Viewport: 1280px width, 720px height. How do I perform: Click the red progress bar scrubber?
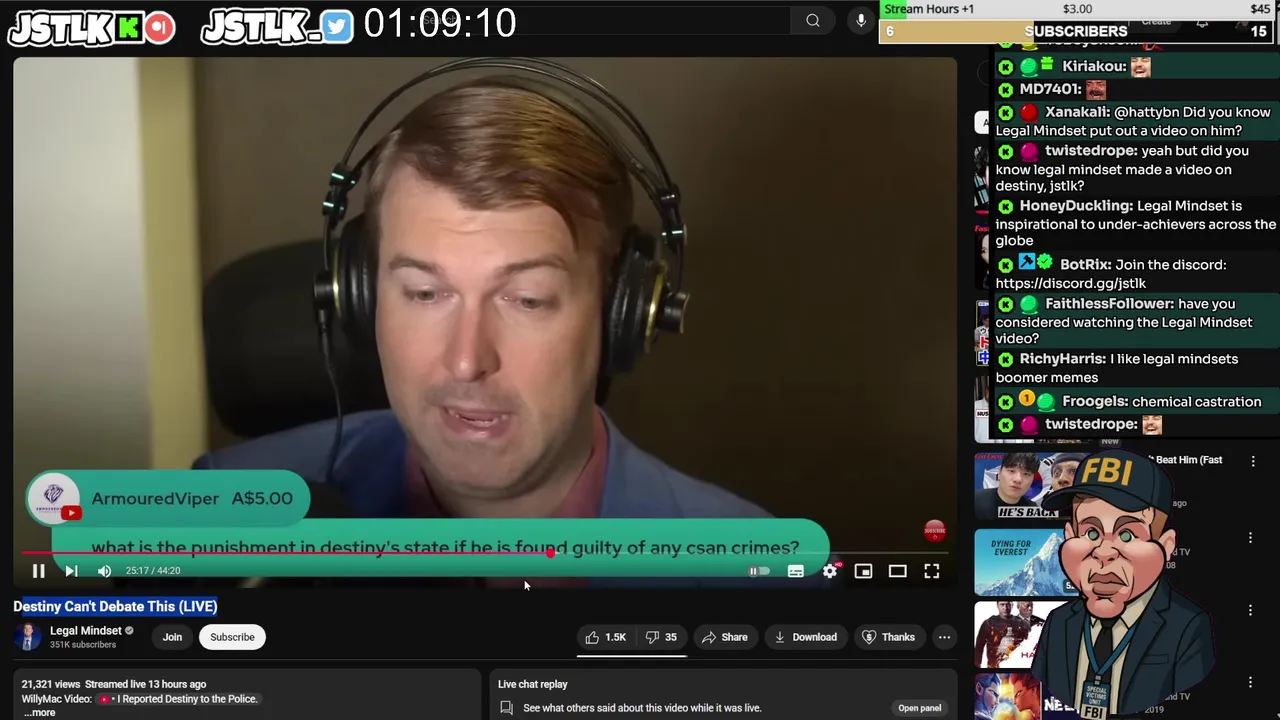pos(549,552)
